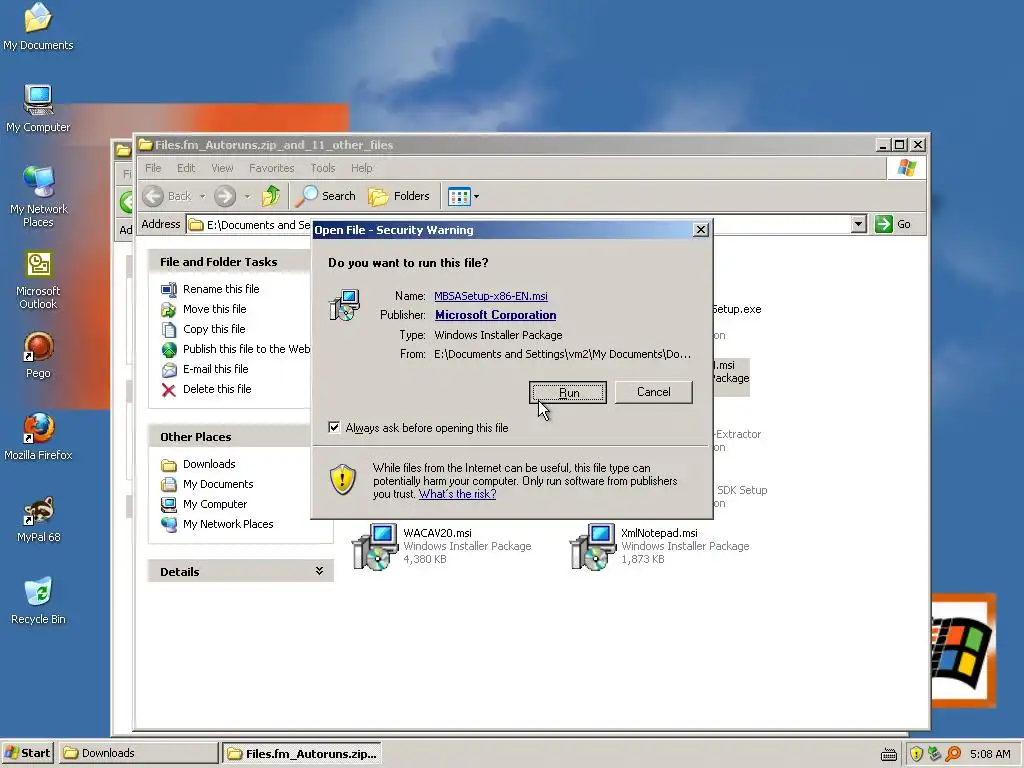Click the WACAV20.msi file name
This screenshot has width=1024, height=768.
coord(437,533)
